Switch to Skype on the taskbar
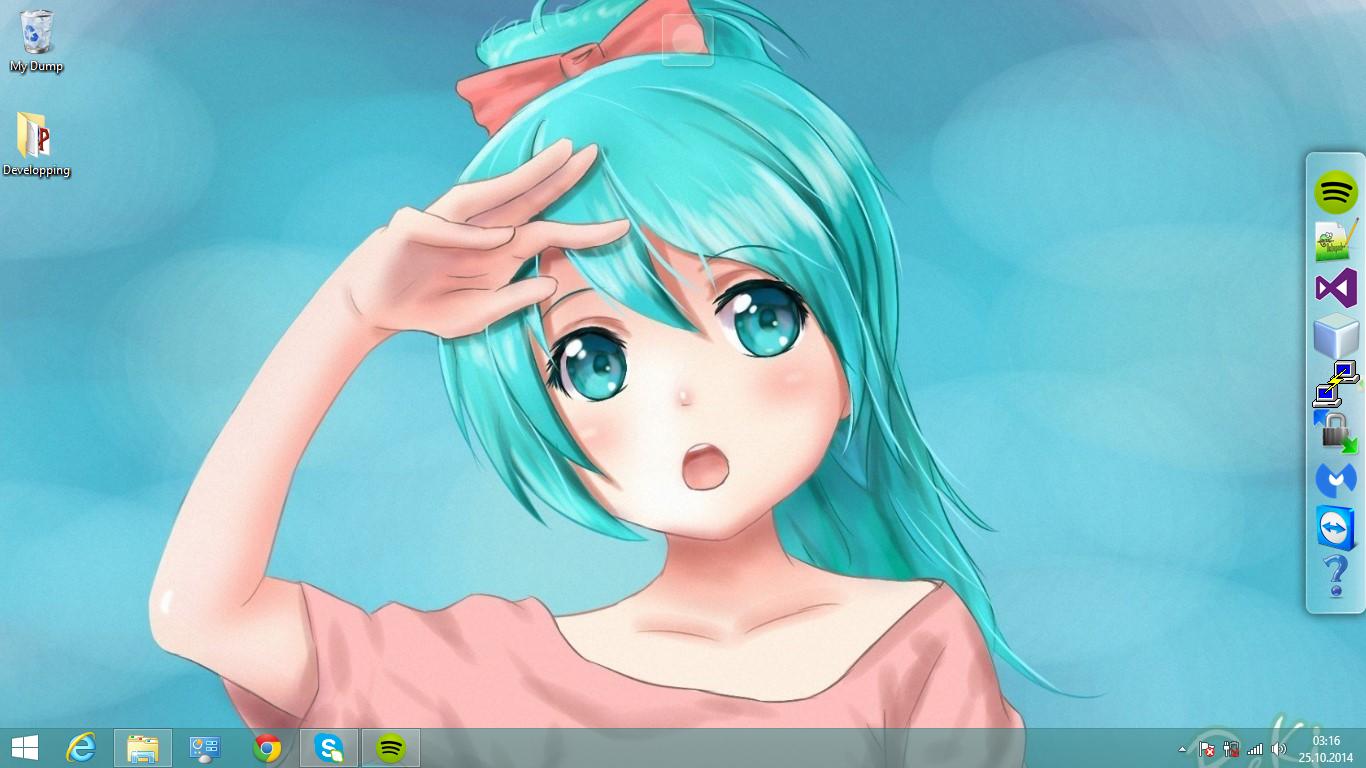The height and width of the screenshot is (768, 1366). click(x=329, y=748)
